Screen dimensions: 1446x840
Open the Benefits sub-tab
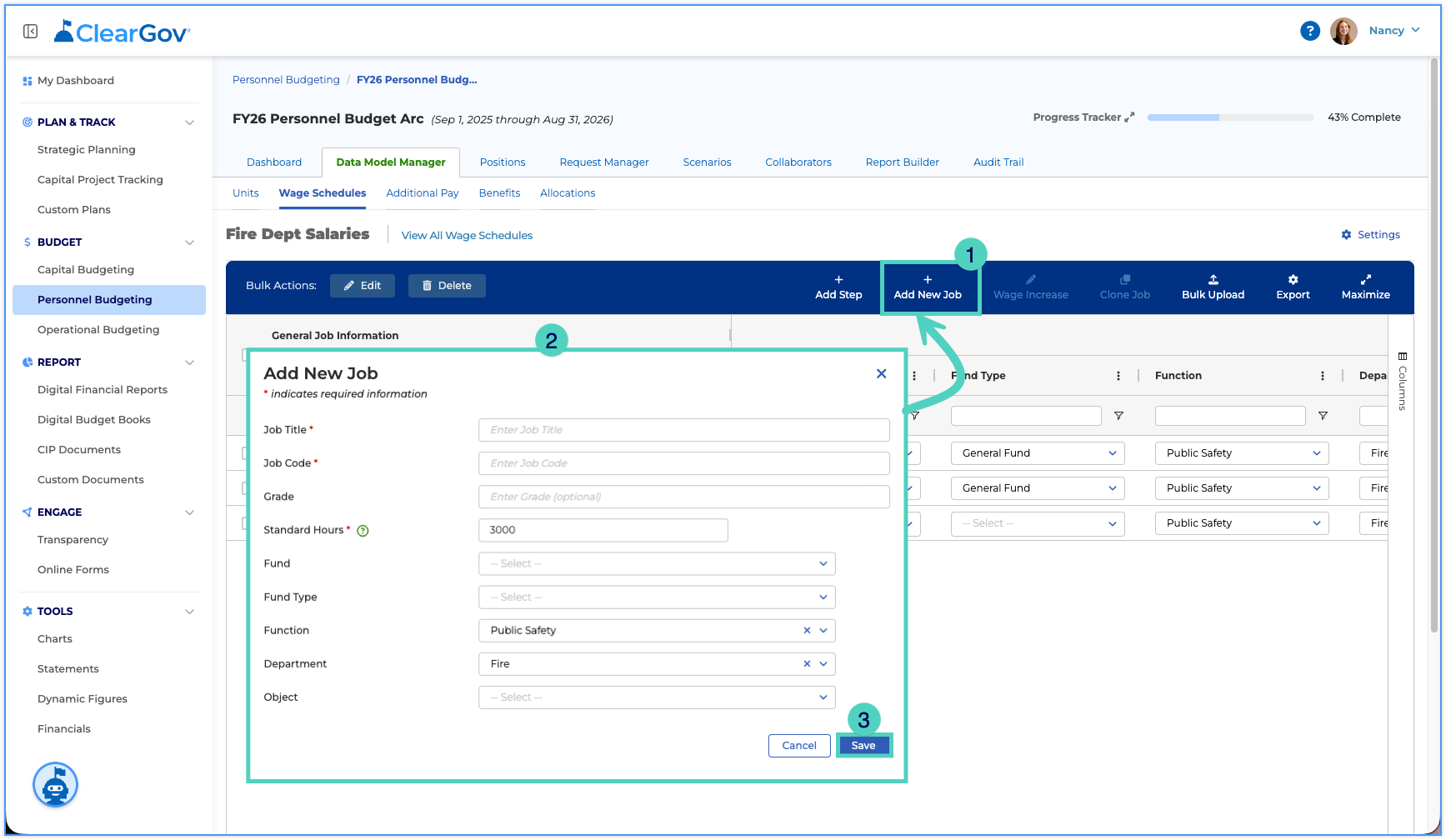click(499, 193)
